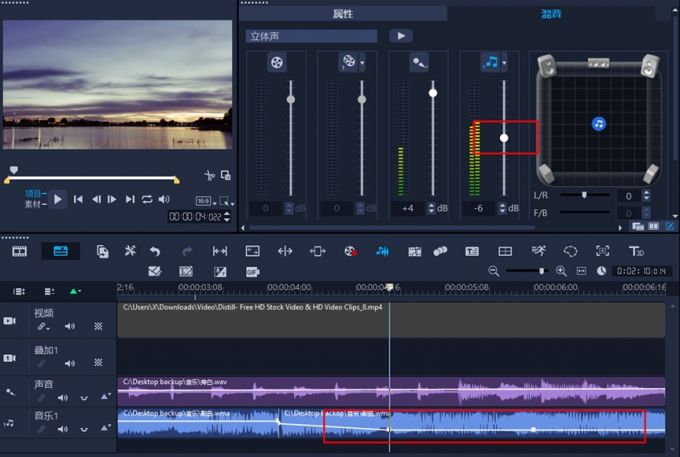This screenshot has height=457, width=680.
Task: Undo the last edit
Action: (155, 251)
